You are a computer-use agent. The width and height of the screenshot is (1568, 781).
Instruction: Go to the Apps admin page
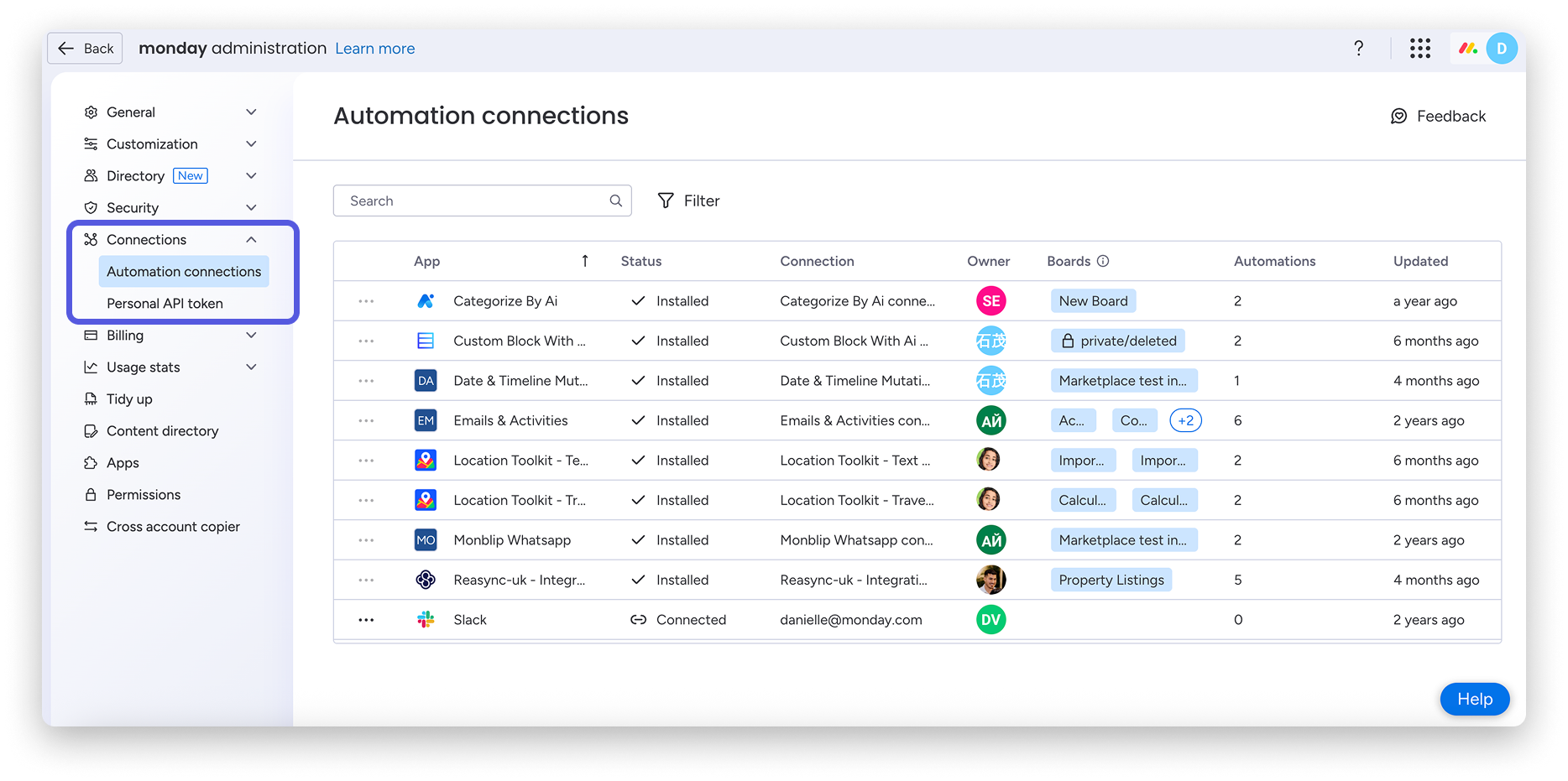pos(123,463)
